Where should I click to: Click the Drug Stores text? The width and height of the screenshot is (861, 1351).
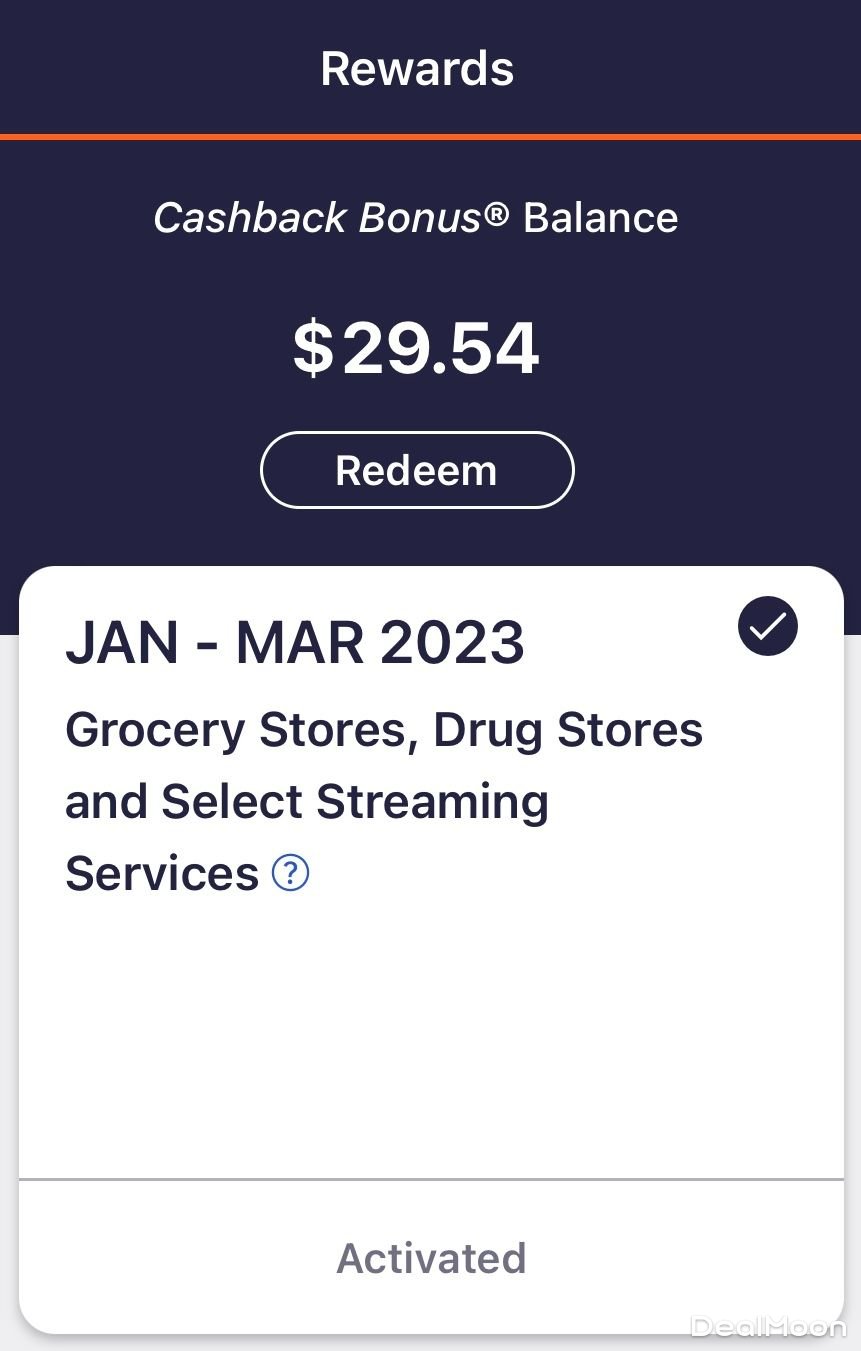(x=567, y=730)
